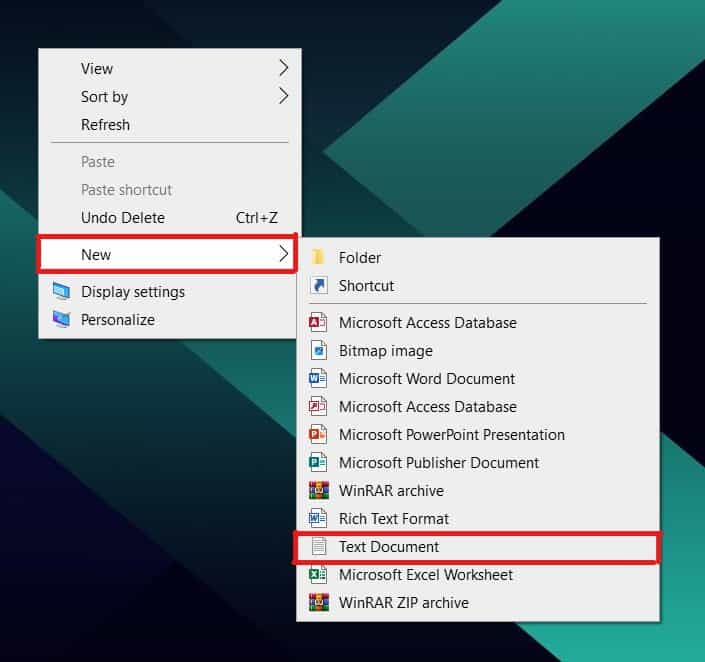Choose the Rich Text Format icon
The width and height of the screenshot is (705, 662).
click(318, 518)
